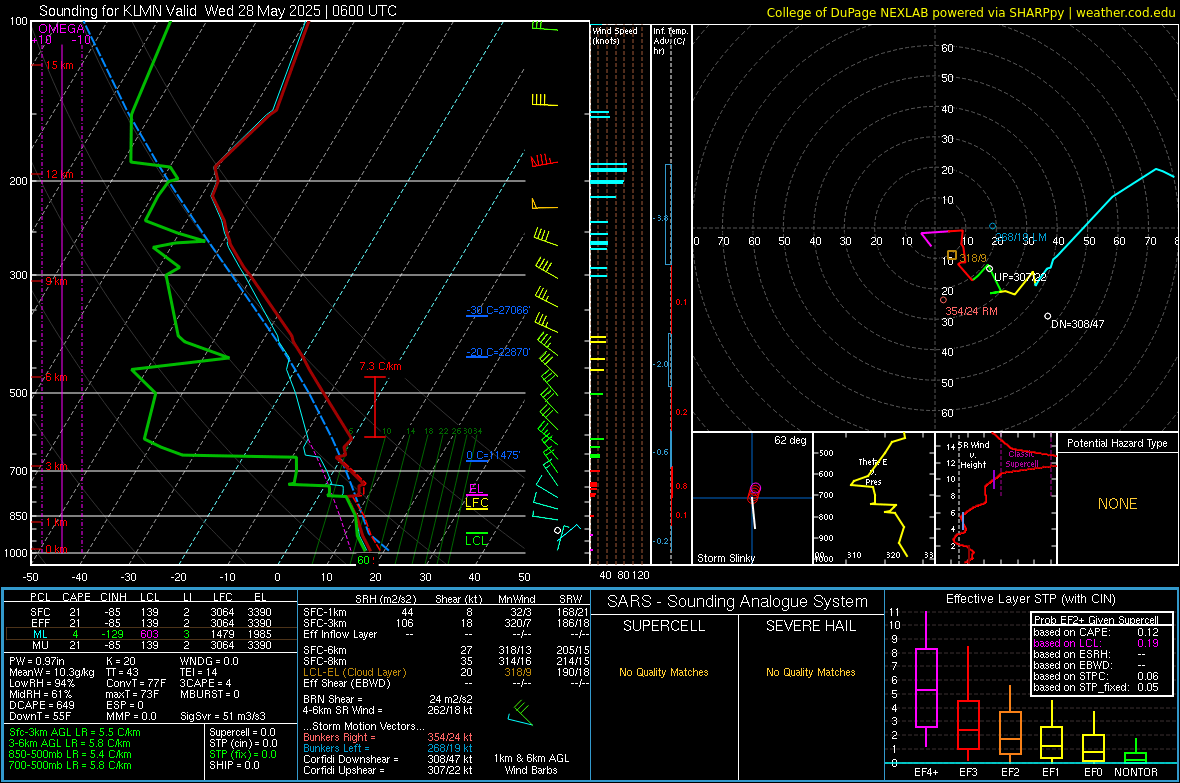Click the 'LCL-EL (Cloud Layer)' row label

point(354,672)
